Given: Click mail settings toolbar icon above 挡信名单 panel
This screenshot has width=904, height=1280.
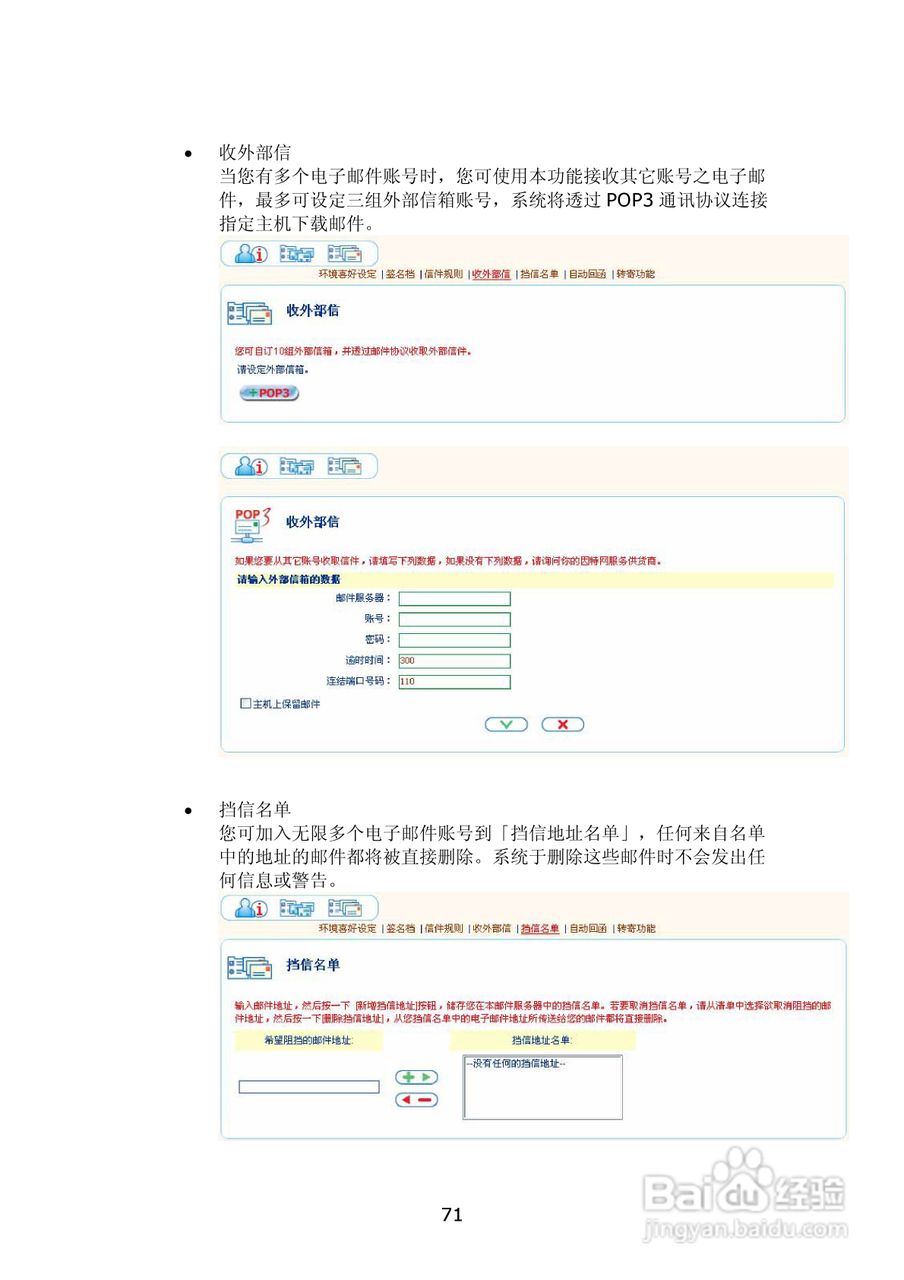Looking at the screenshot, I should pyautogui.click(x=344, y=908).
